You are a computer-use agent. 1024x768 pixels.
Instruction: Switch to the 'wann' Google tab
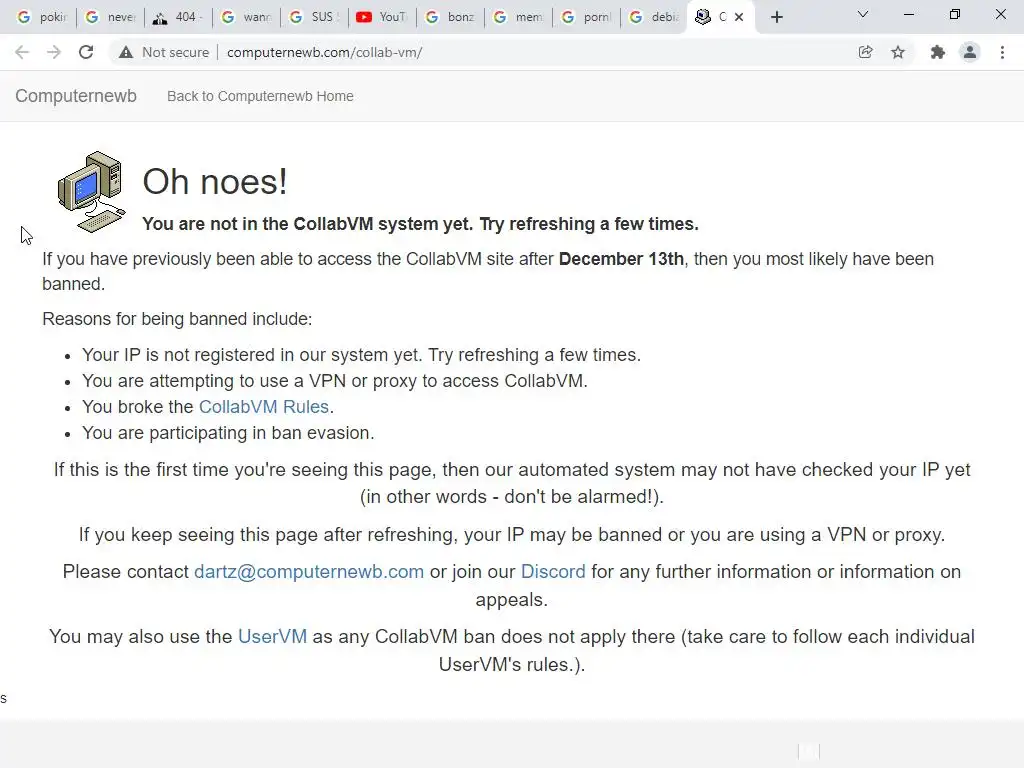(x=247, y=17)
